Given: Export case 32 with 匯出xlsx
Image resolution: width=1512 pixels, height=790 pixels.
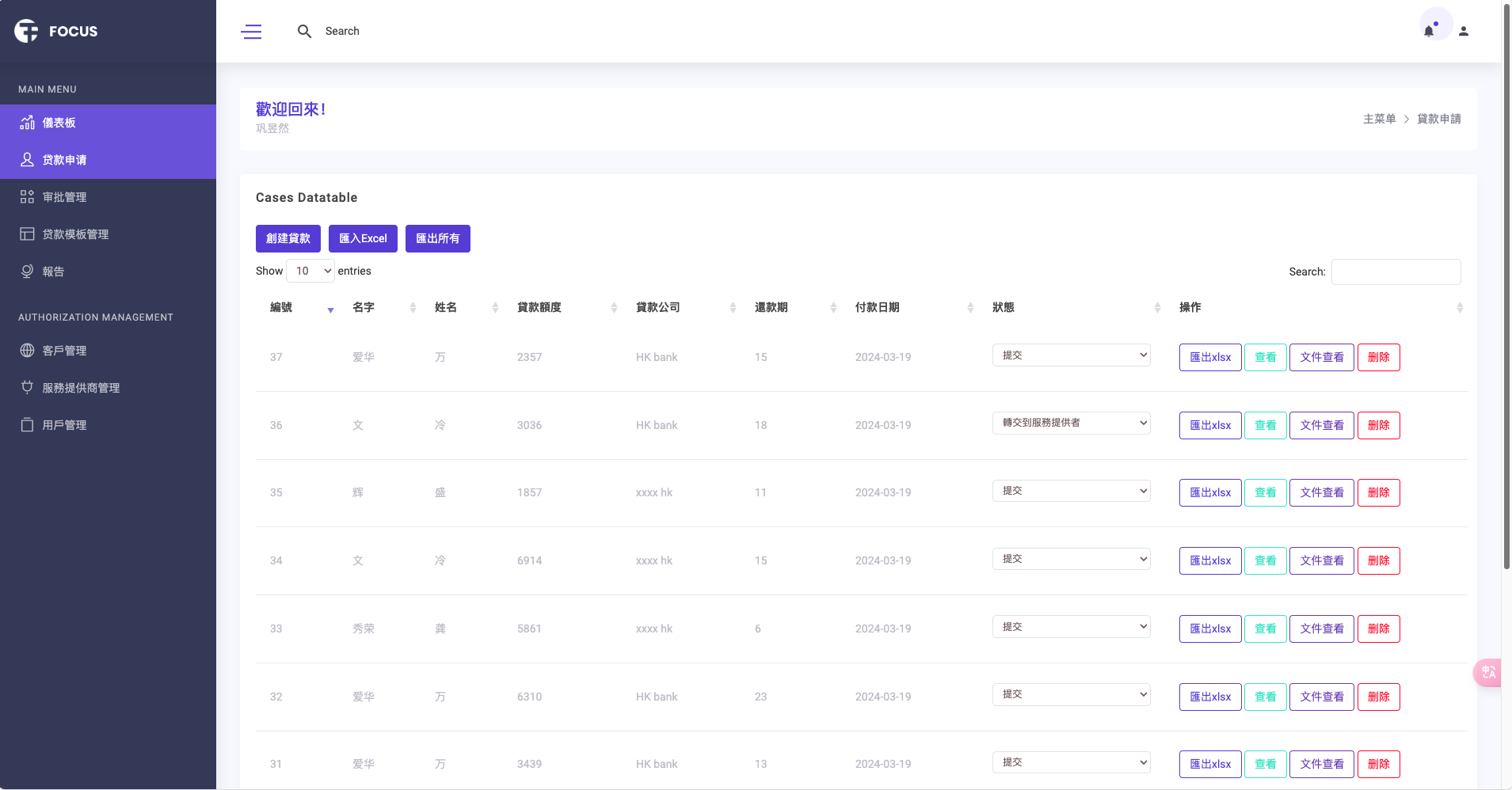Looking at the screenshot, I should tap(1210, 697).
